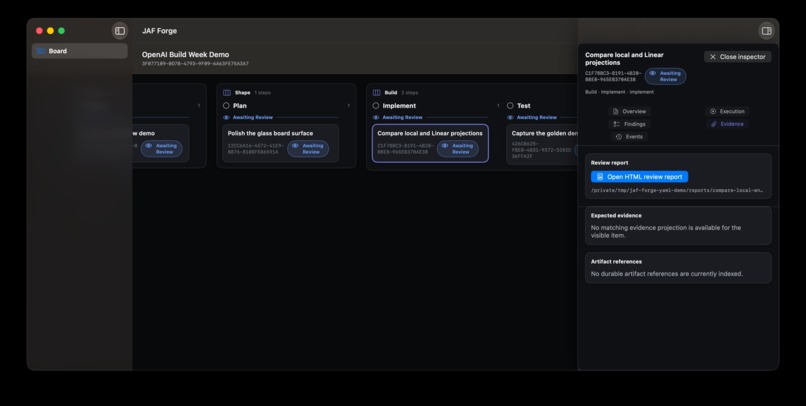Toggle the left sidebar panel icon
The width and height of the screenshot is (806, 406).
pos(120,31)
